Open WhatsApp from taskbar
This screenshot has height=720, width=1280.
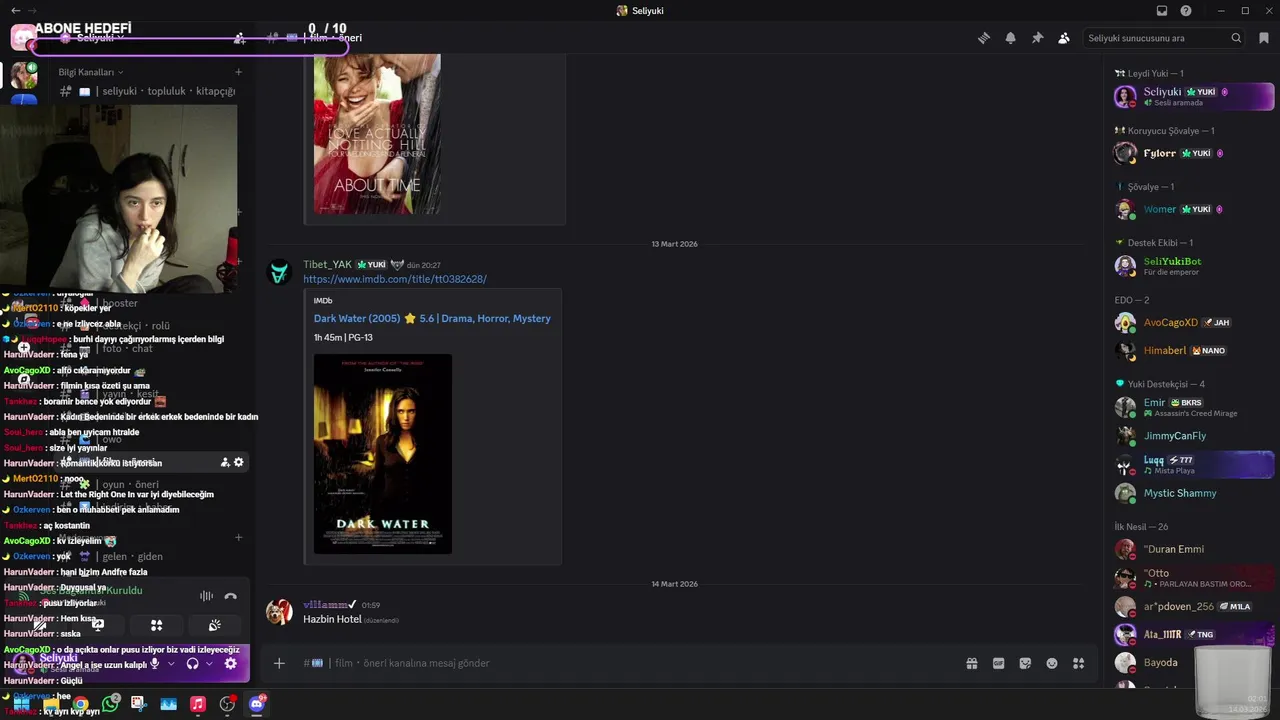click(110, 704)
